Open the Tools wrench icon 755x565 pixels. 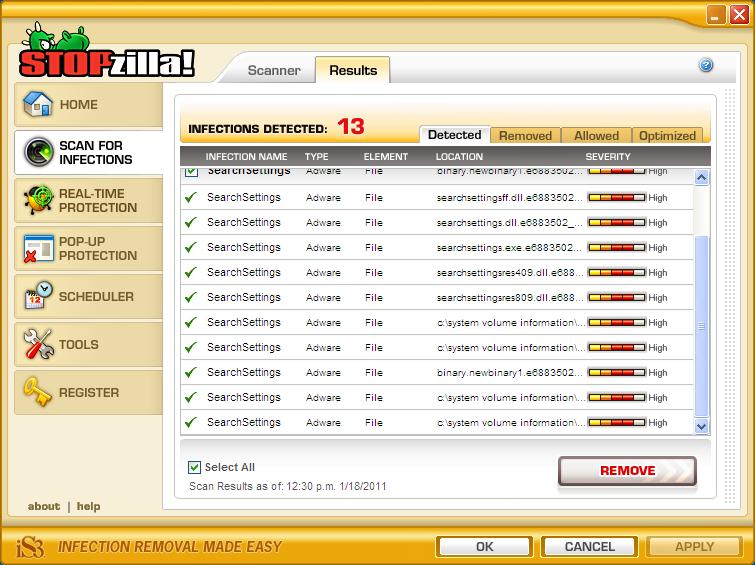click(38, 344)
